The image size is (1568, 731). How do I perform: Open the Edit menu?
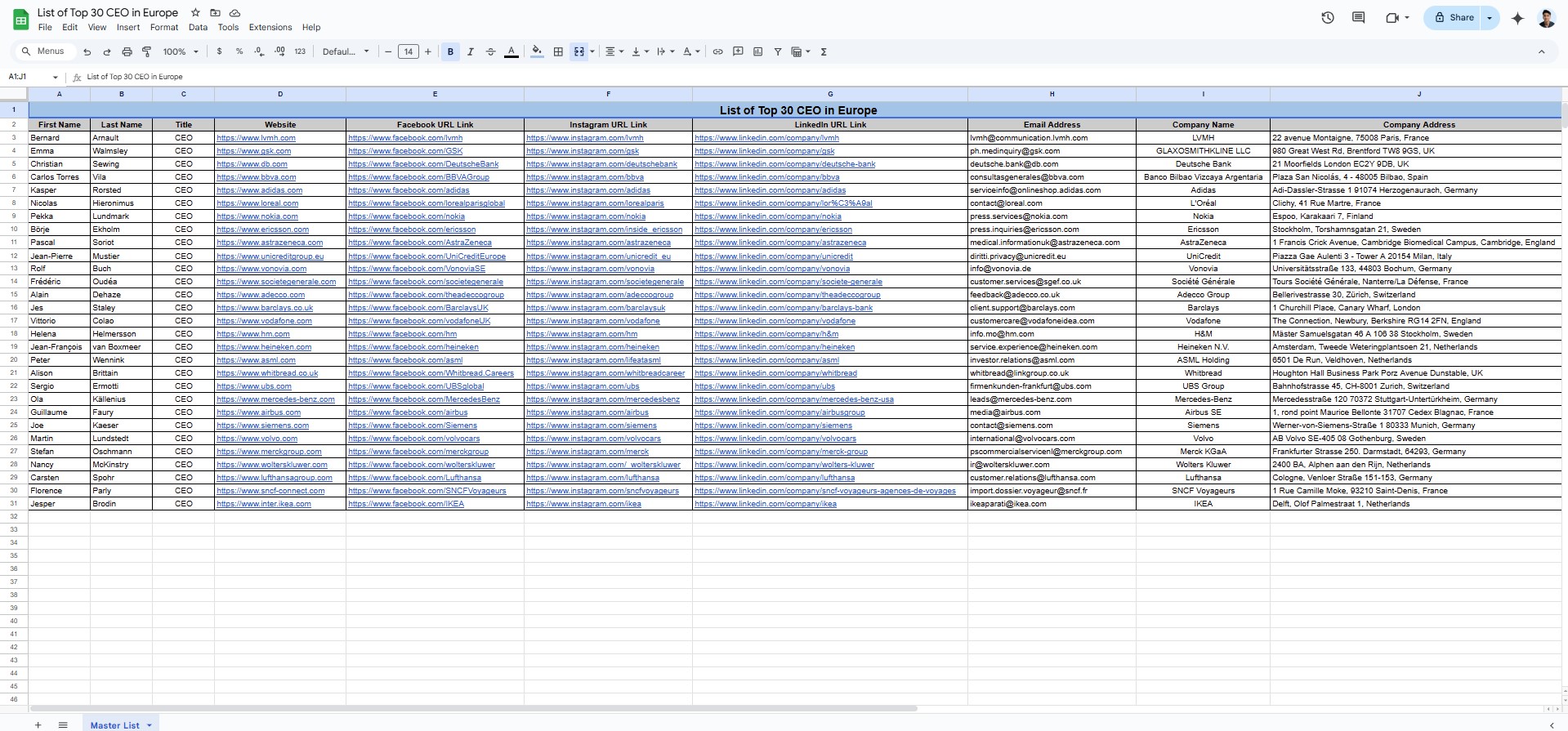point(70,27)
